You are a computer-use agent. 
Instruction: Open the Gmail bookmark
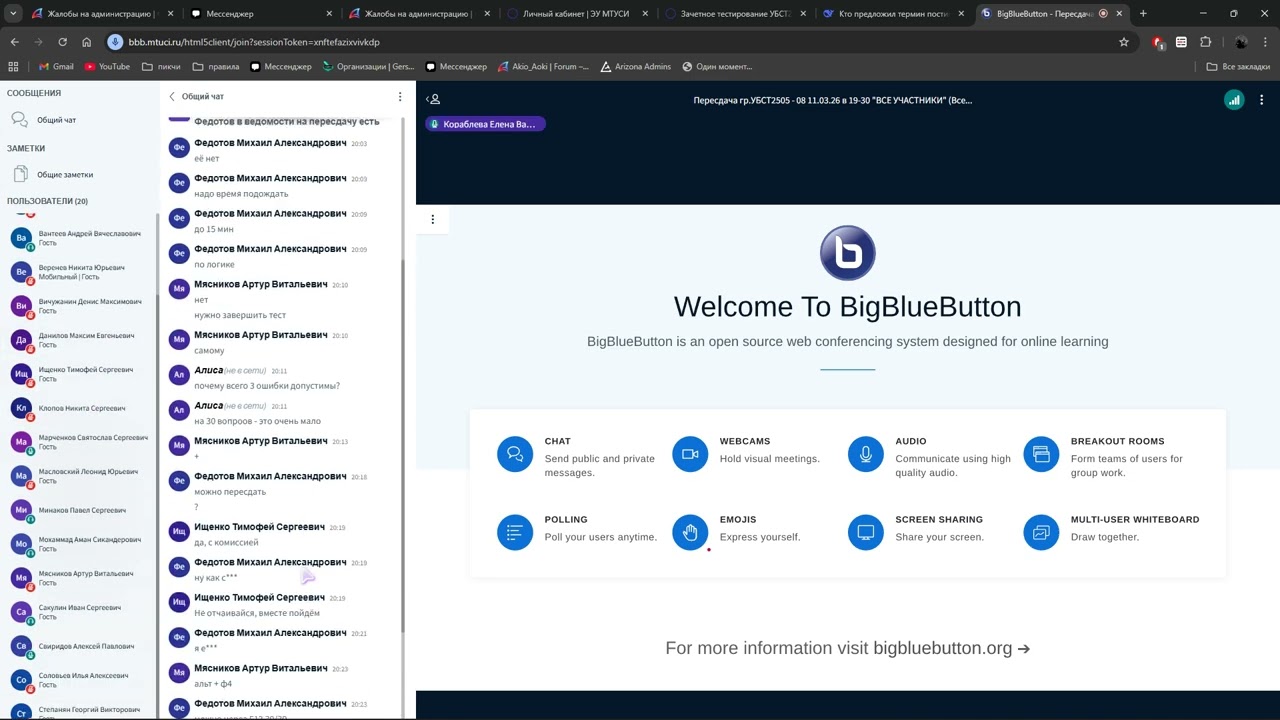click(x=56, y=67)
